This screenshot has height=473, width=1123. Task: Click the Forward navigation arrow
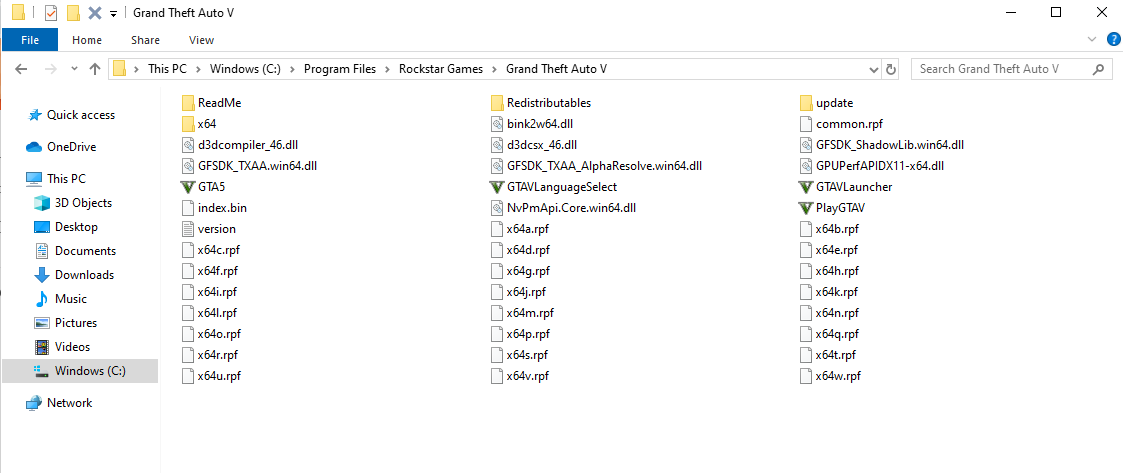[x=50, y=70]
